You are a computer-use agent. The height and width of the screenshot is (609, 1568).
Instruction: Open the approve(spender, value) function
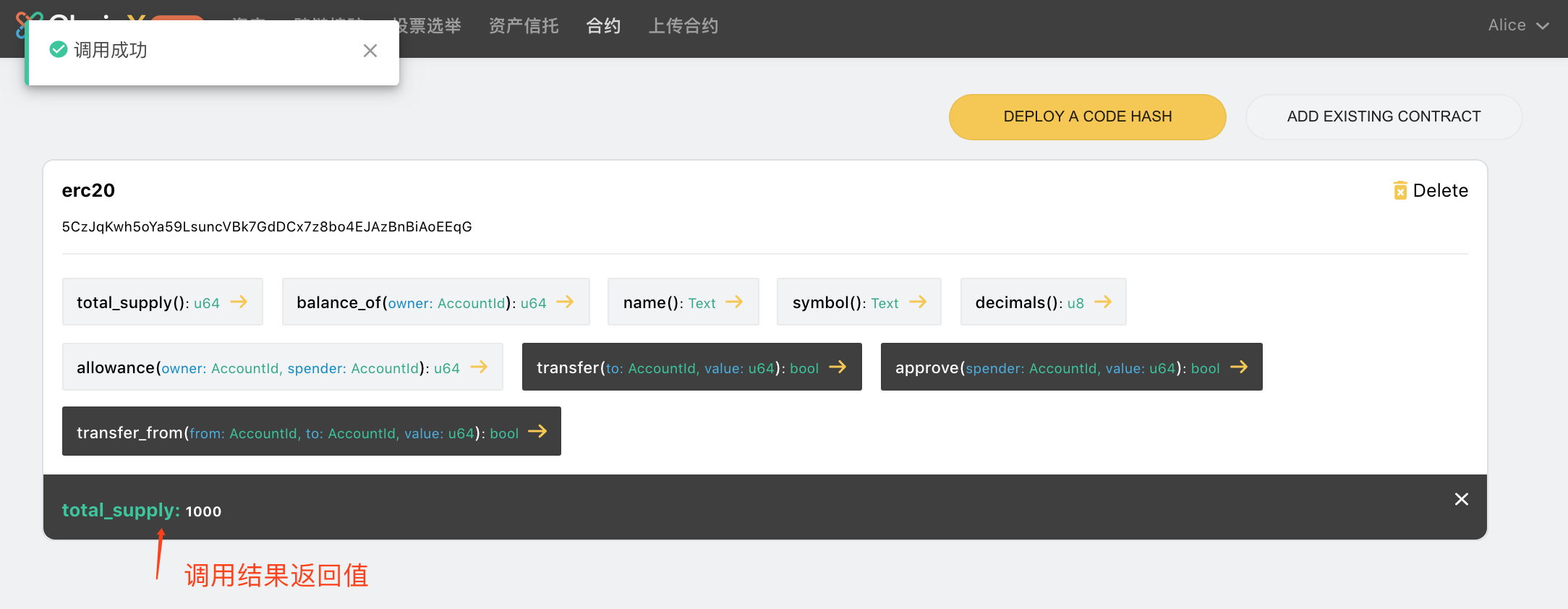(x=1072, y=367)
